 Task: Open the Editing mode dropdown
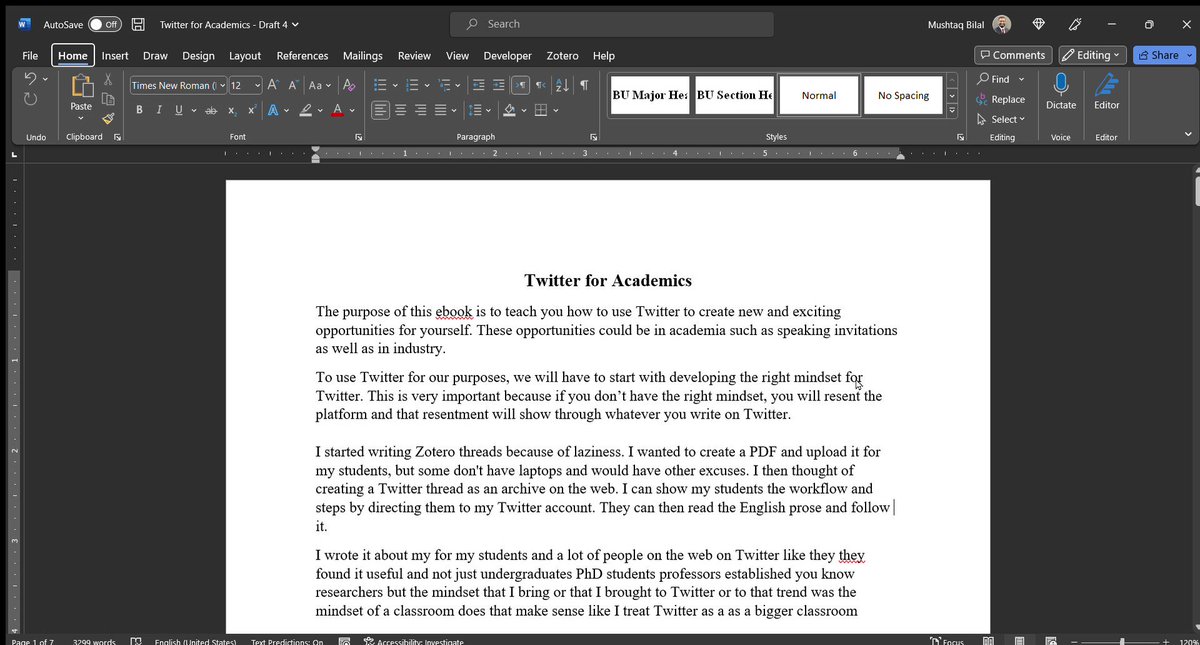[x=1092, y=55]
